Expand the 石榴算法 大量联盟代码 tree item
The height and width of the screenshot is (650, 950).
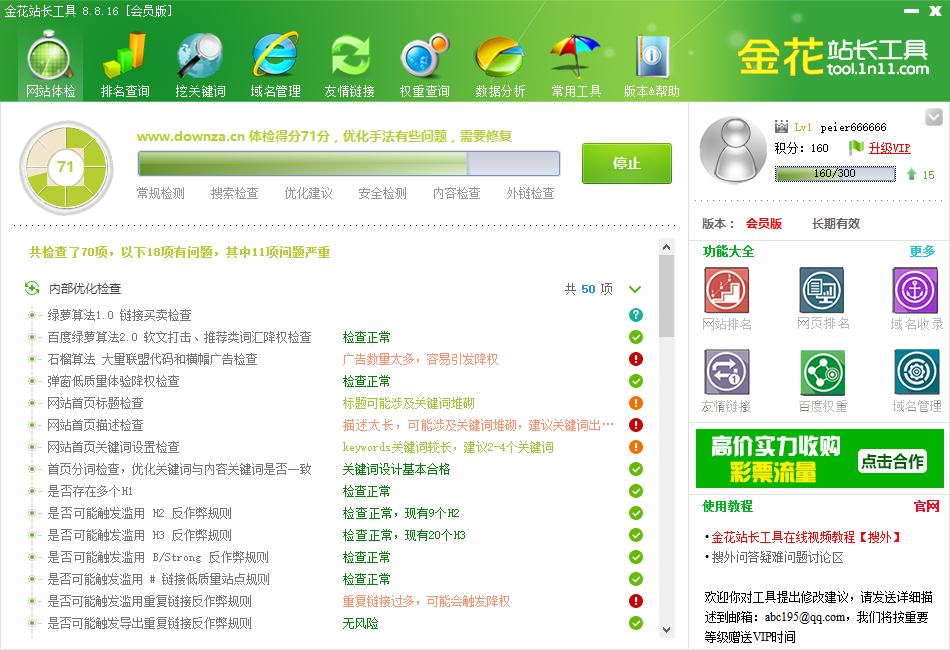click(32, 359)
